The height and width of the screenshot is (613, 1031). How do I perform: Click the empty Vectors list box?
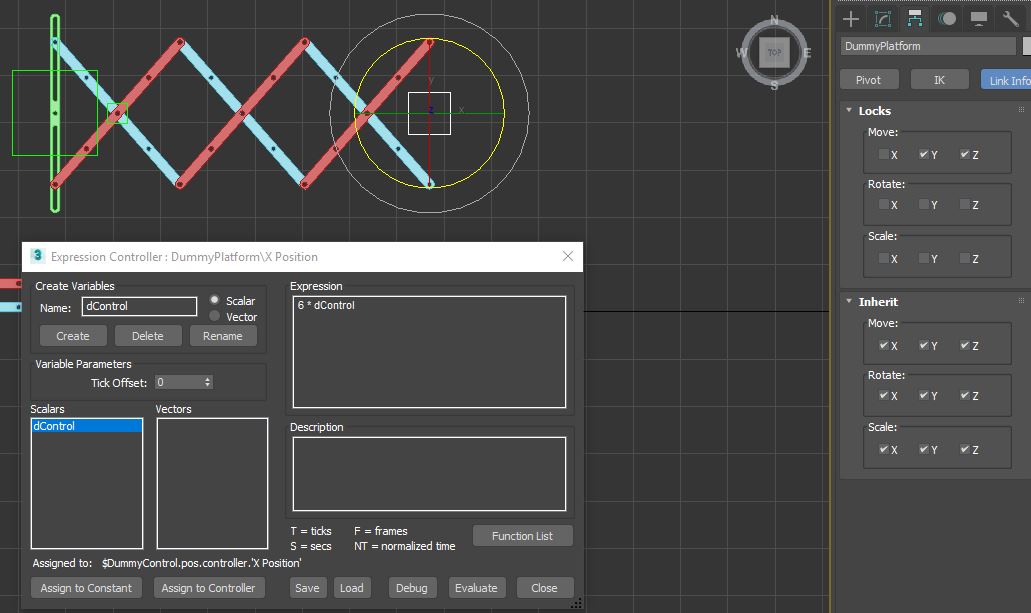(212, 483)
